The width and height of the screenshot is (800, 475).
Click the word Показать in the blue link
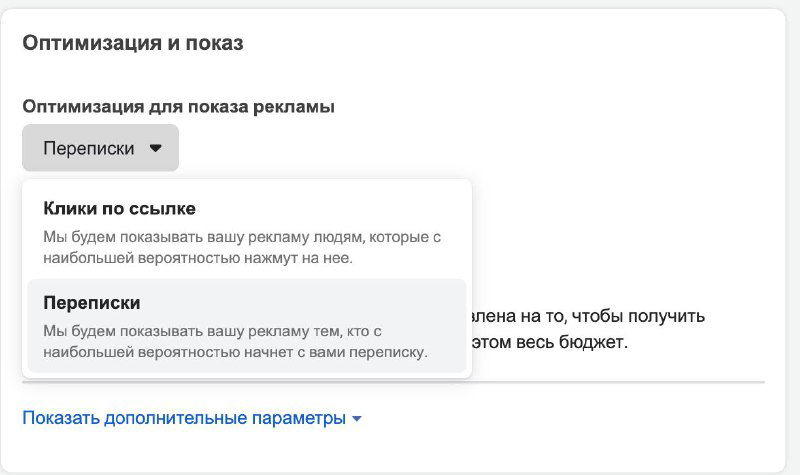point(62,418)
